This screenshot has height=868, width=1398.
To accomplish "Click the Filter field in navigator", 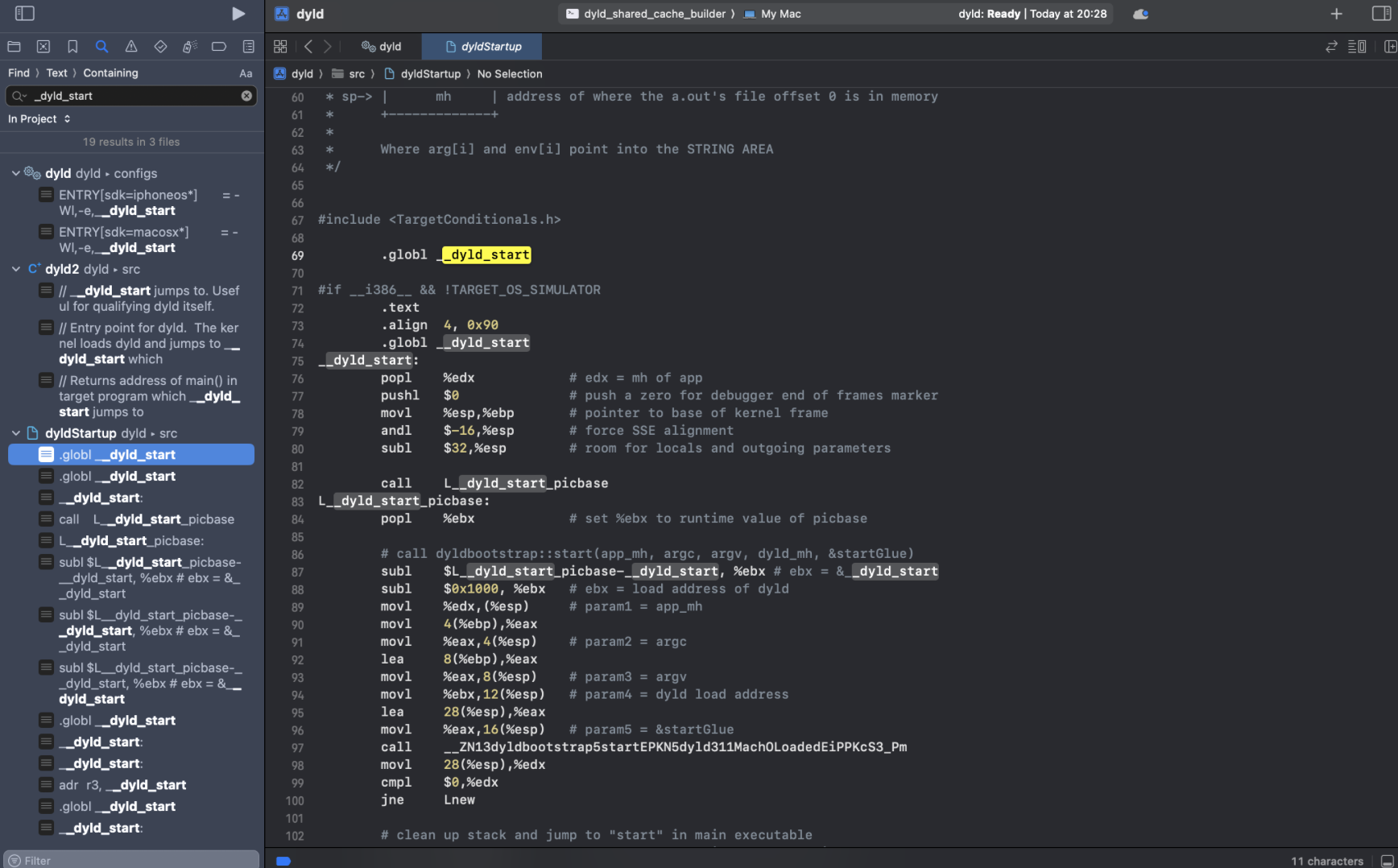I will click(x=131, y=859).
